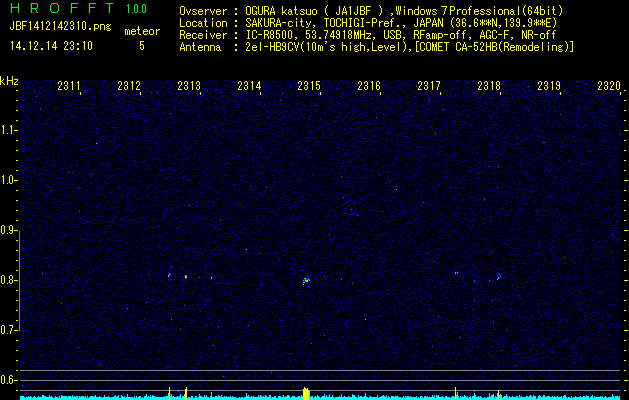Click the 2314 time axis label
629x400 pixels.
click(249, 86)
